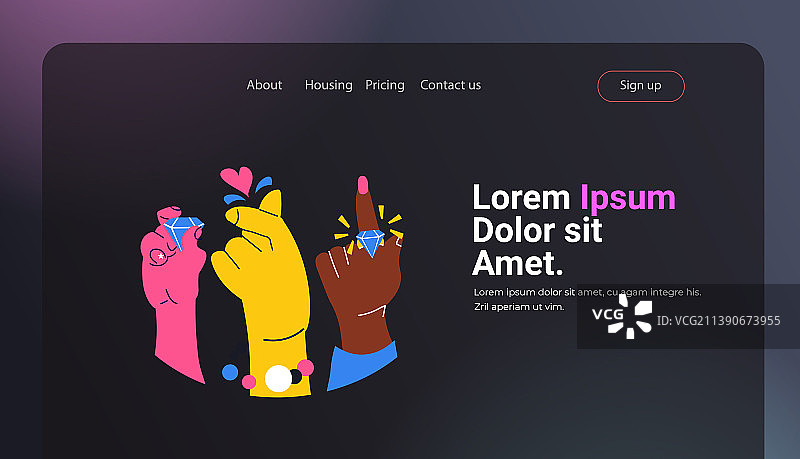Go to the Housing page

pos(329,85)
